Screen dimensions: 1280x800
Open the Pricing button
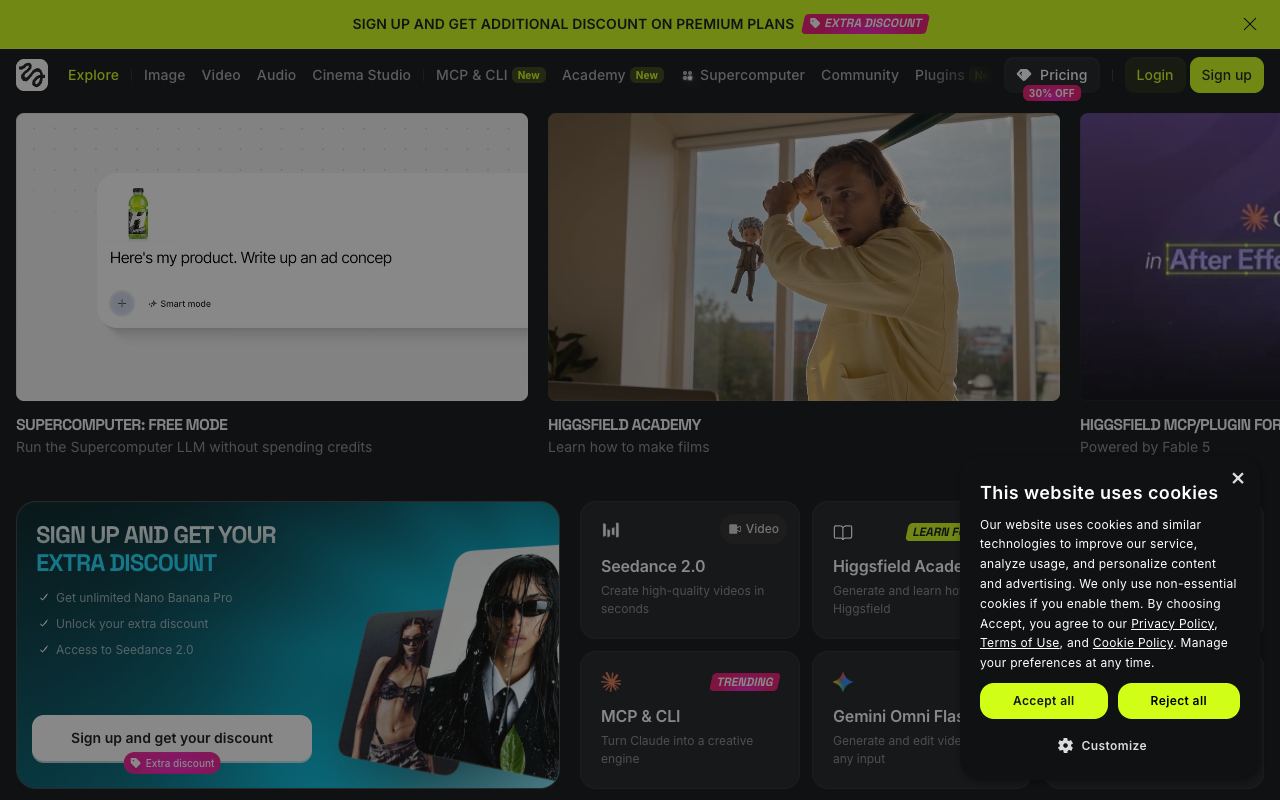[1052, 75]
